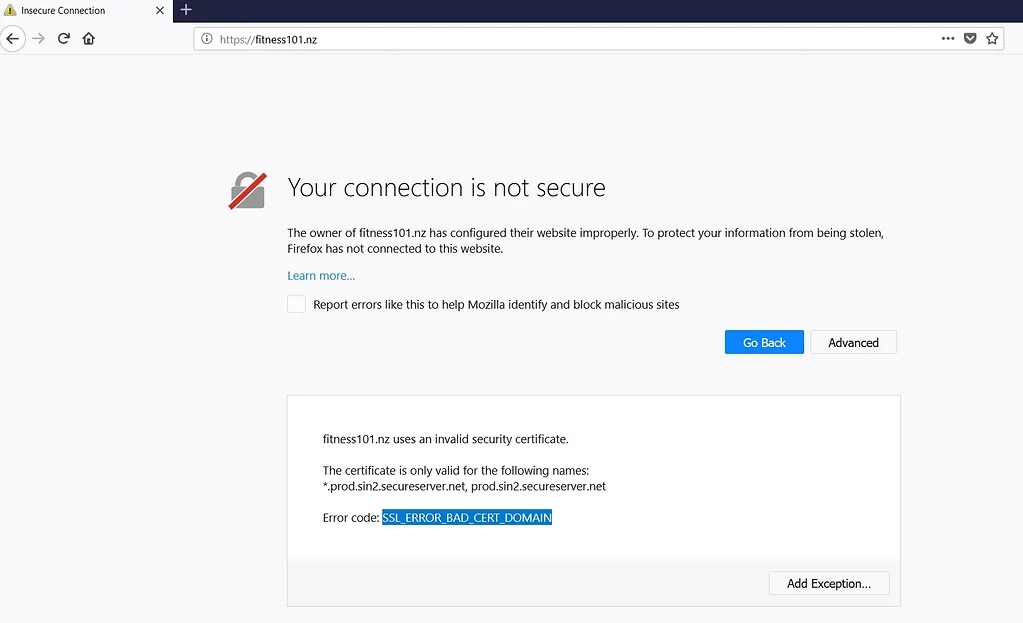Click the broken padlock warning icon
This screenshot has width=1023, height=623.
point(247,190)
